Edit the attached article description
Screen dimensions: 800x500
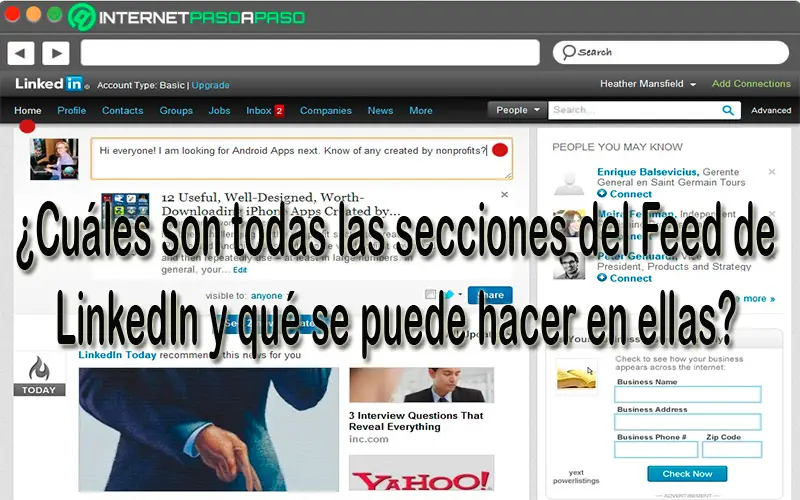[x=240, y=270]
